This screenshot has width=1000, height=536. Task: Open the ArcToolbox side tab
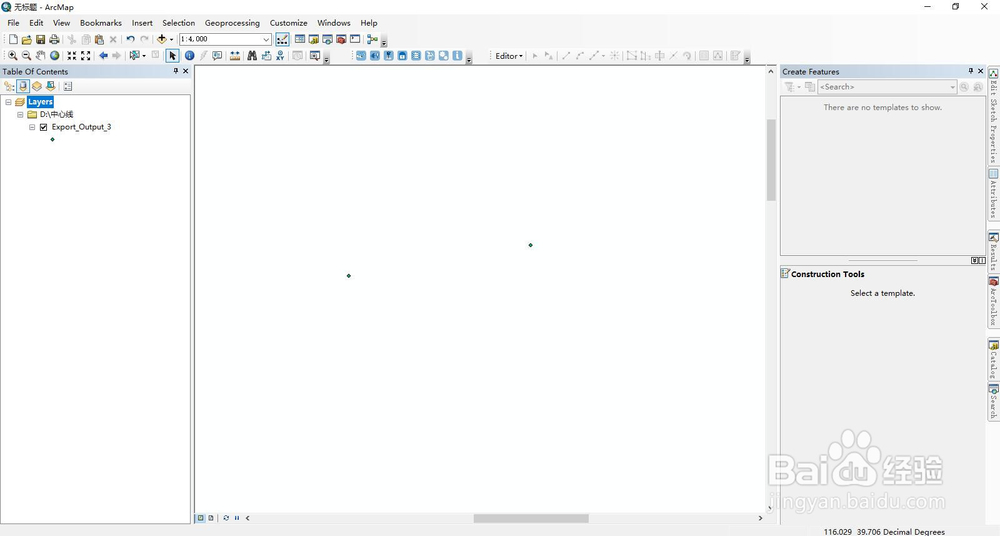[x=994, y=301]
